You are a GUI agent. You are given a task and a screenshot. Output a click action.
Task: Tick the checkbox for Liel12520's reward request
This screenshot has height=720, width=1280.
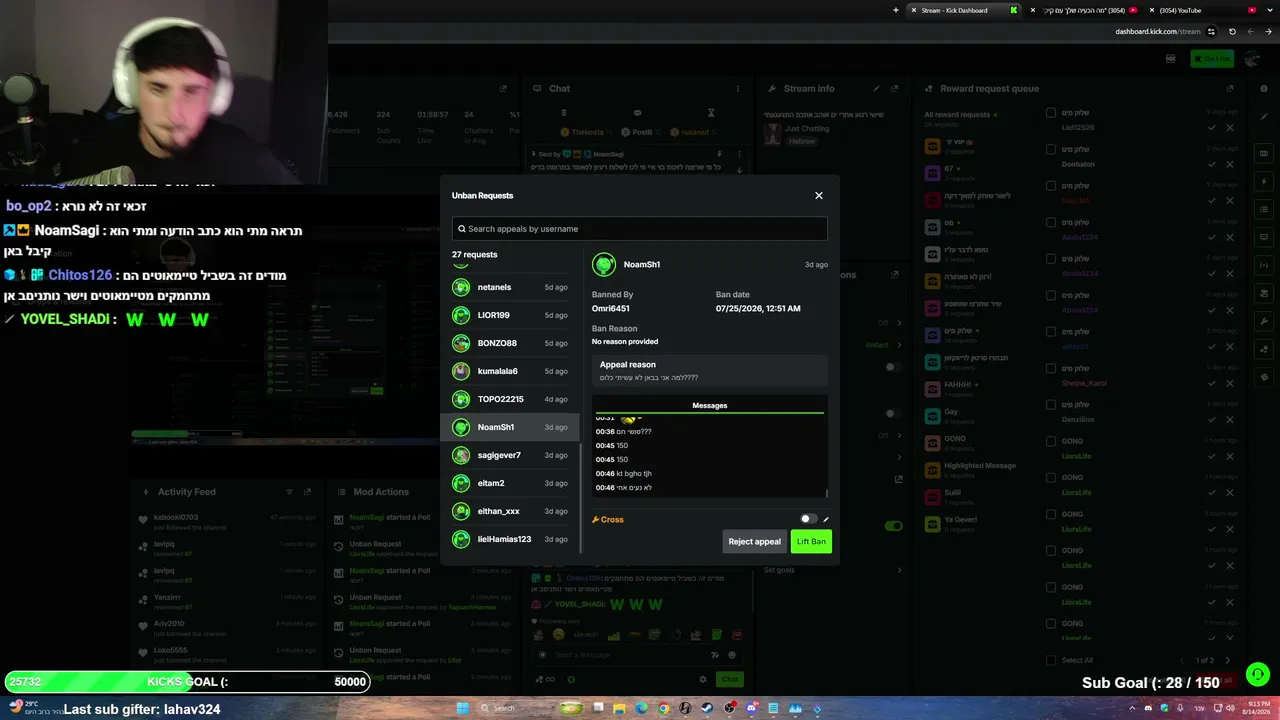click(x=1051, y=113)
